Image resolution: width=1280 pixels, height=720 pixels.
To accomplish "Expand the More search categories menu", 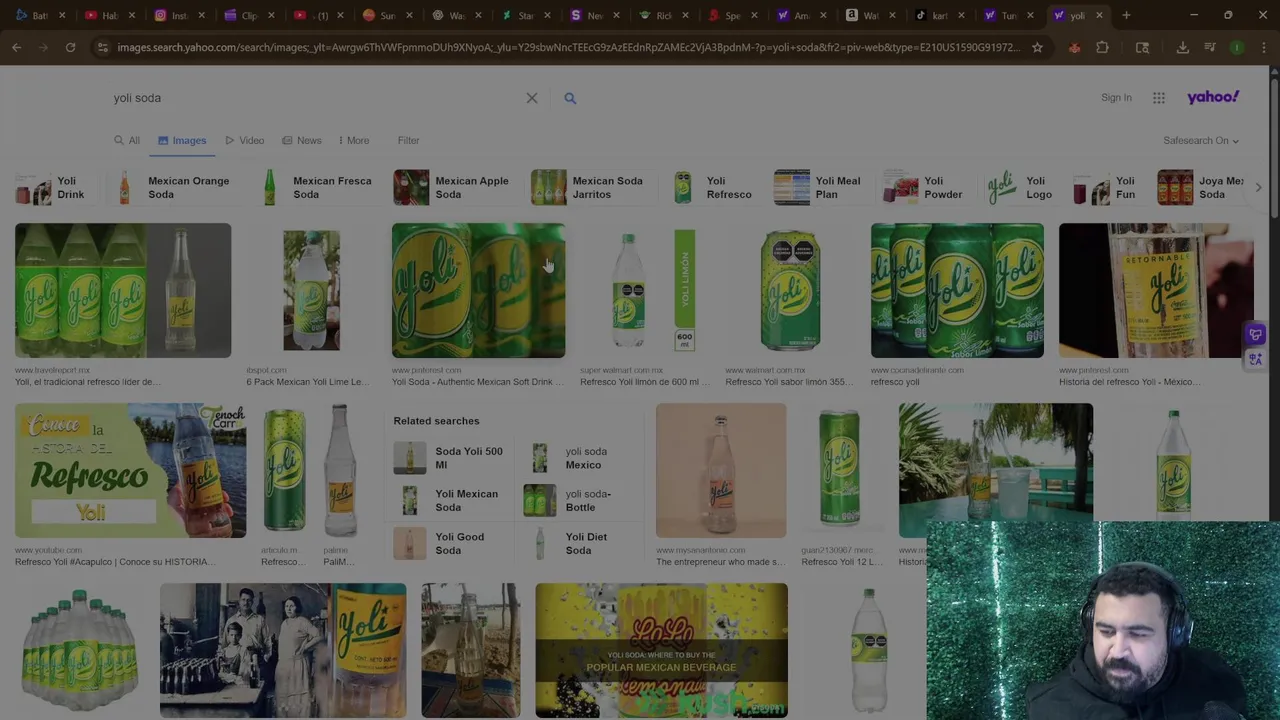I will coord(354,140).
